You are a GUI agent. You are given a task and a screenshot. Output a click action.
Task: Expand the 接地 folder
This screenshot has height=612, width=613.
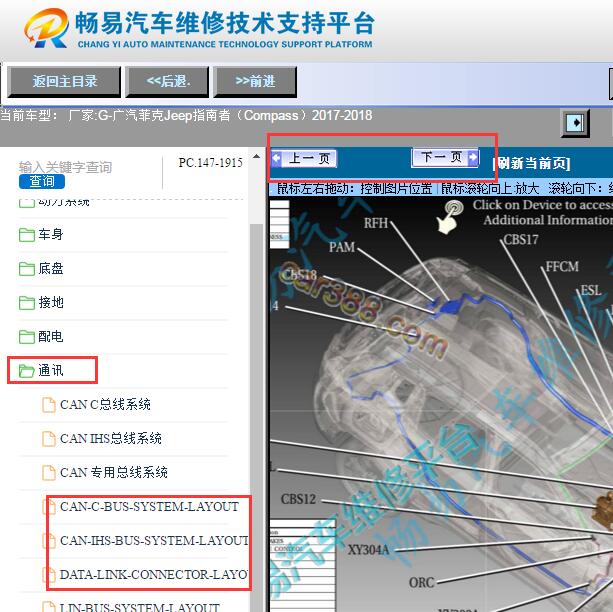[x=51, y=302]
